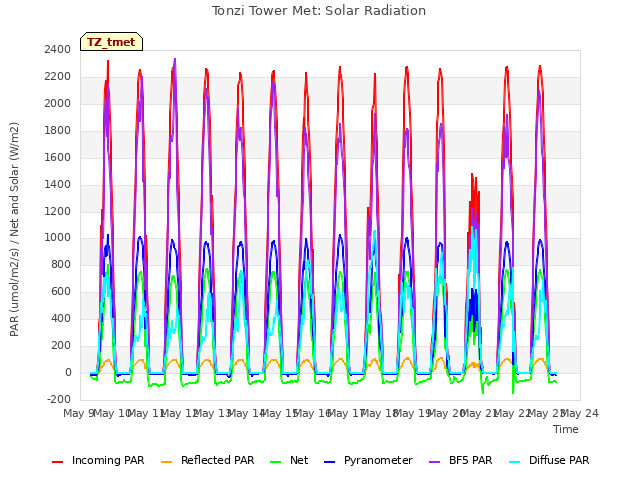Click the green Net legend swatch
Image resolution: width=640 pixels, height=480 pixels.
click(x=276, y=462)
